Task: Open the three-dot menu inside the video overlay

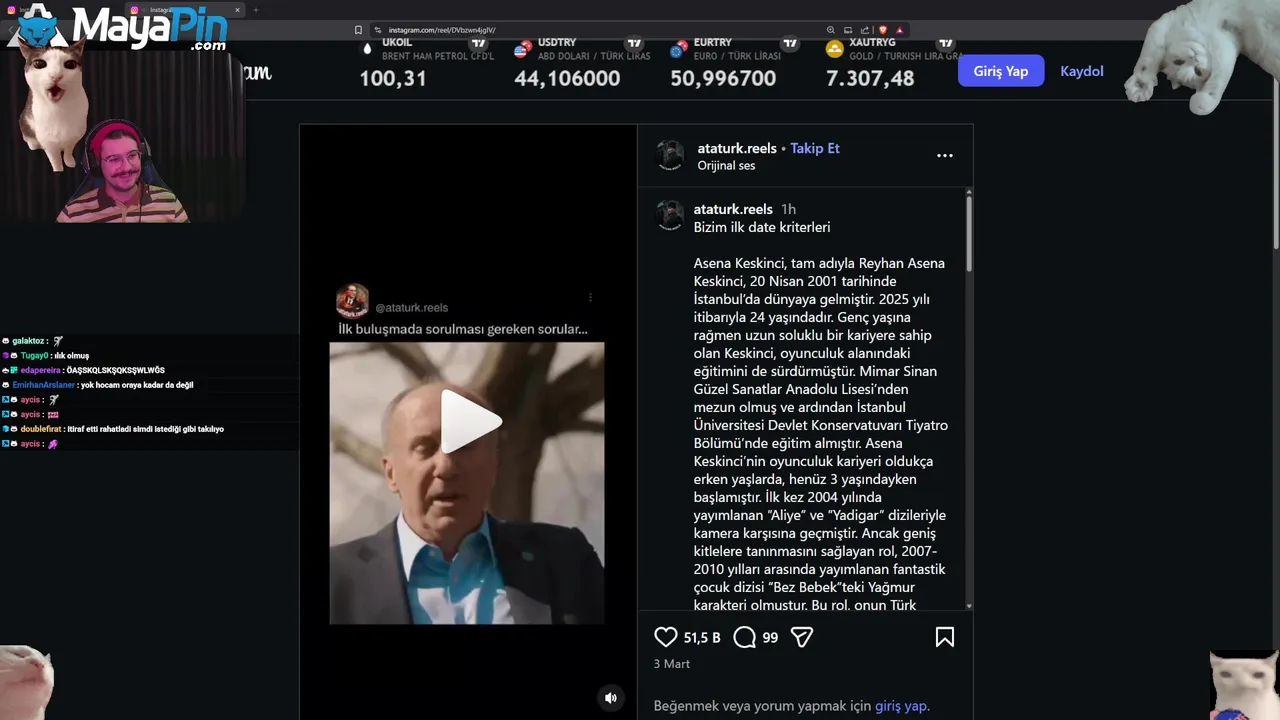Action: (x=591, y=298)
